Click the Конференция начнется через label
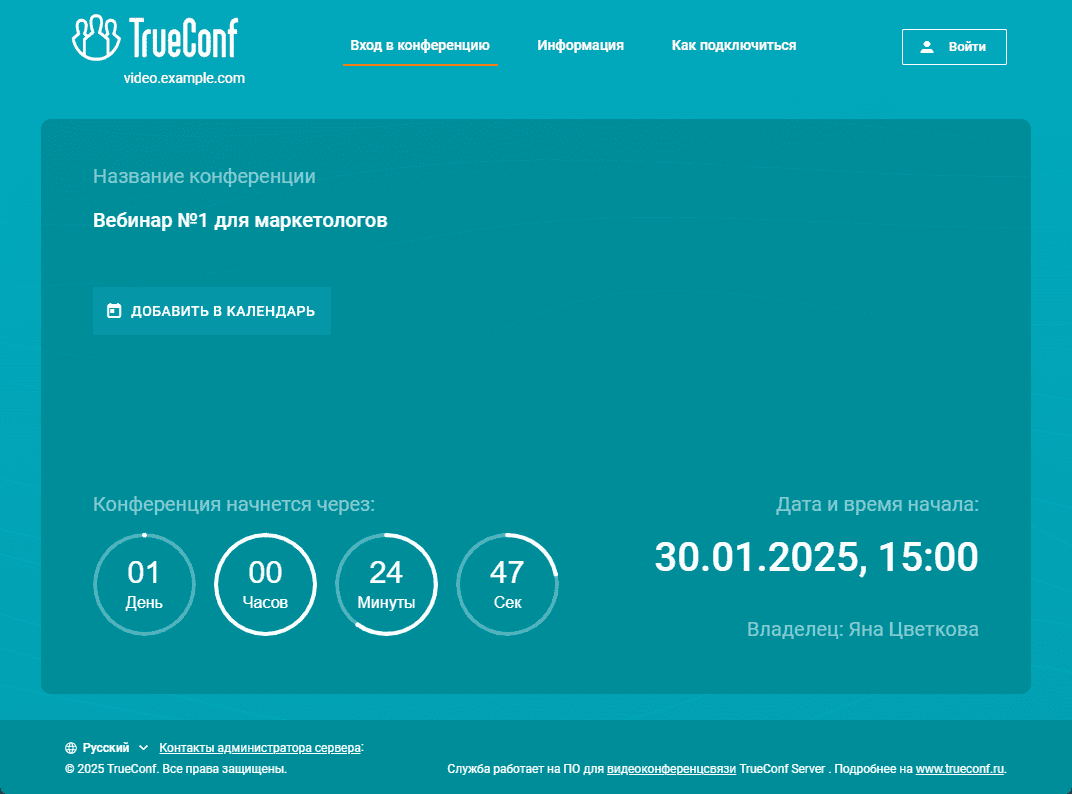The width and height of the screenshot is (1072, 794). click(x=234, y=505)
